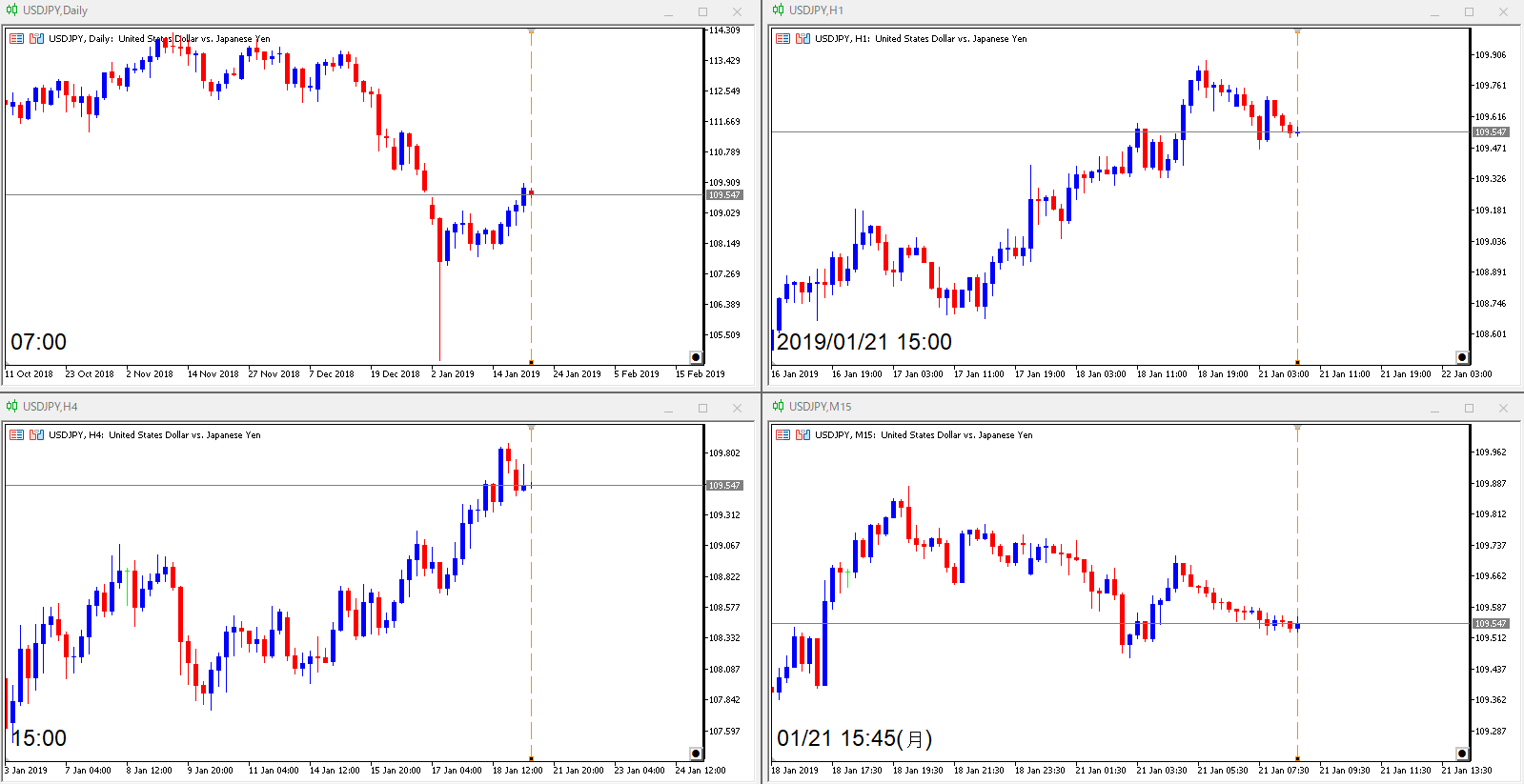Click the USDJPY,M15 window candlestick icon
Screen dimensions: 1524x784
(778, 407)
